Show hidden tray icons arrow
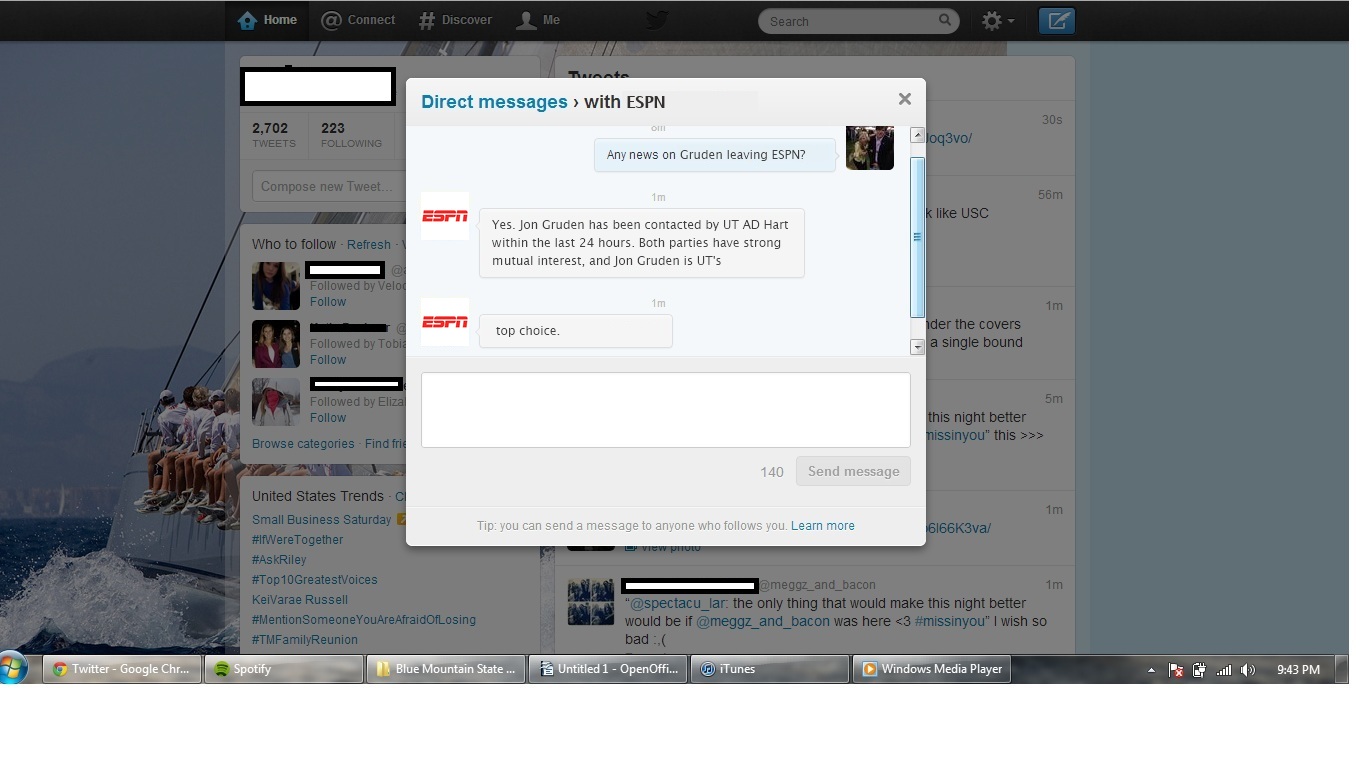Viewport: 1366px width, 768px height. point(1151,670)
